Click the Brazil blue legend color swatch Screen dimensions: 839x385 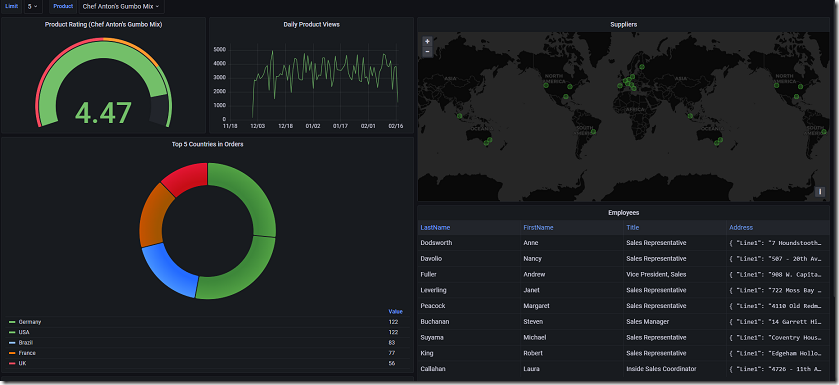click(12, 343)
